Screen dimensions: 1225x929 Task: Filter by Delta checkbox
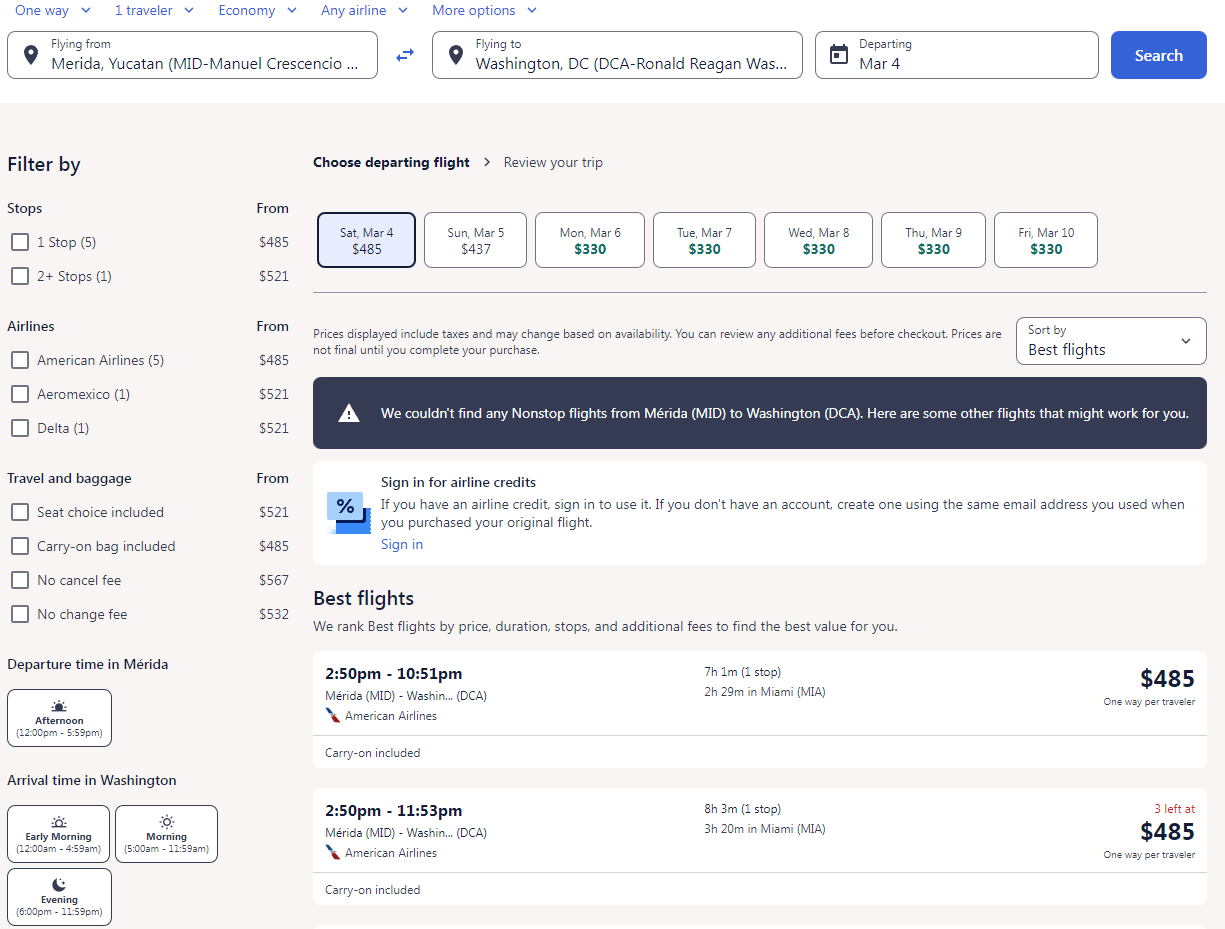click(x=20, y=428)
